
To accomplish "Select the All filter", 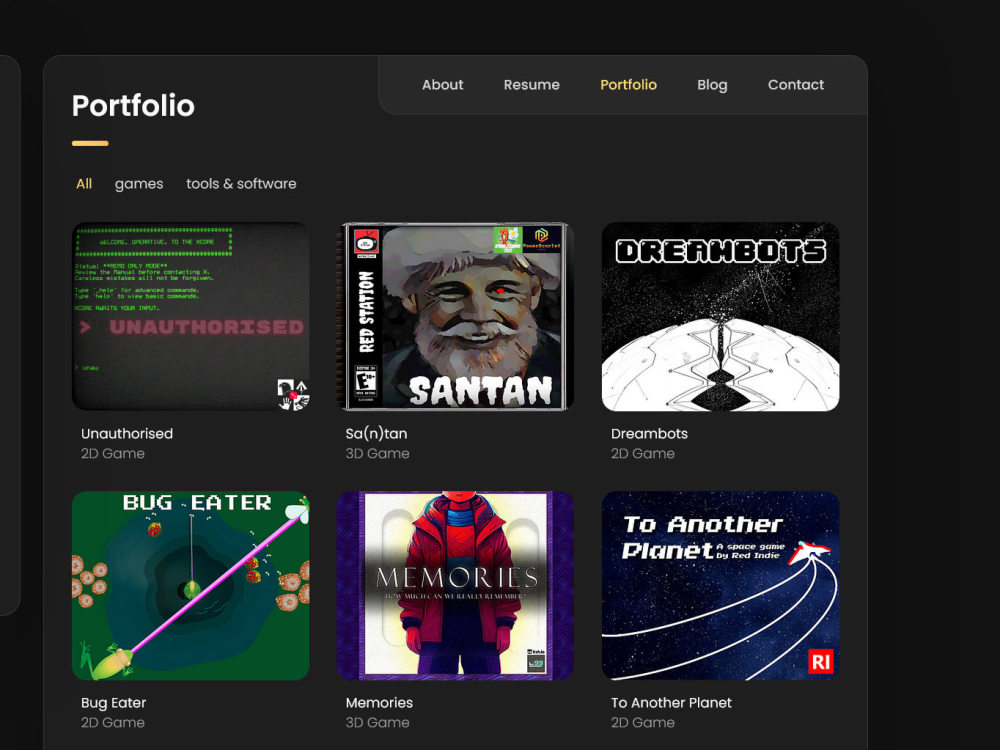I will [x=84, y=184].
